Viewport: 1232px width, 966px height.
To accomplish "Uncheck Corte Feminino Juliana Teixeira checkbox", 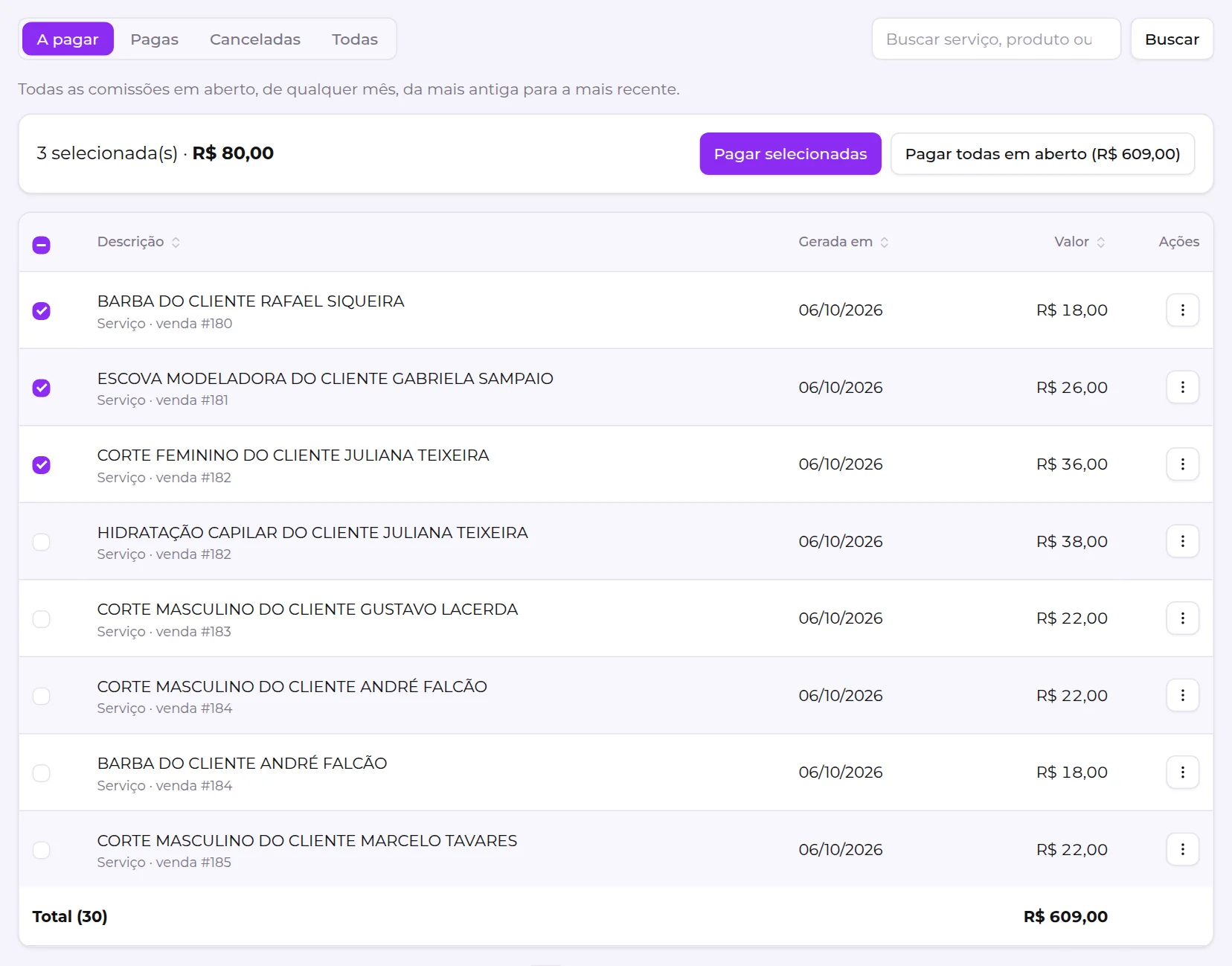I will (42, 465).
